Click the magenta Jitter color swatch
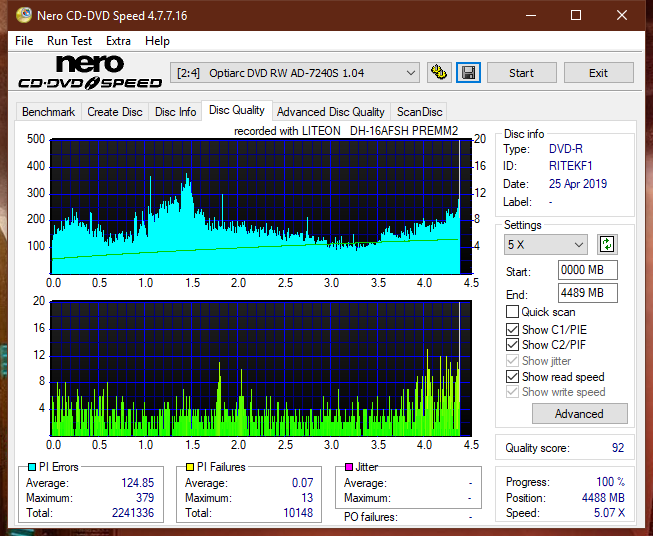The image size is (653, 536). [x=349, y=467]
